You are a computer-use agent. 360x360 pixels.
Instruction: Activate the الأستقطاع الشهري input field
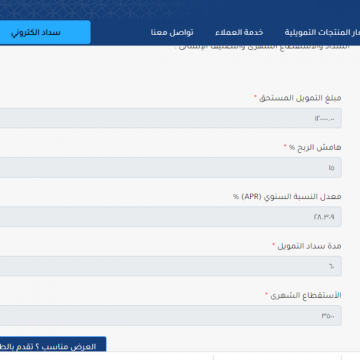coord(171,315)
